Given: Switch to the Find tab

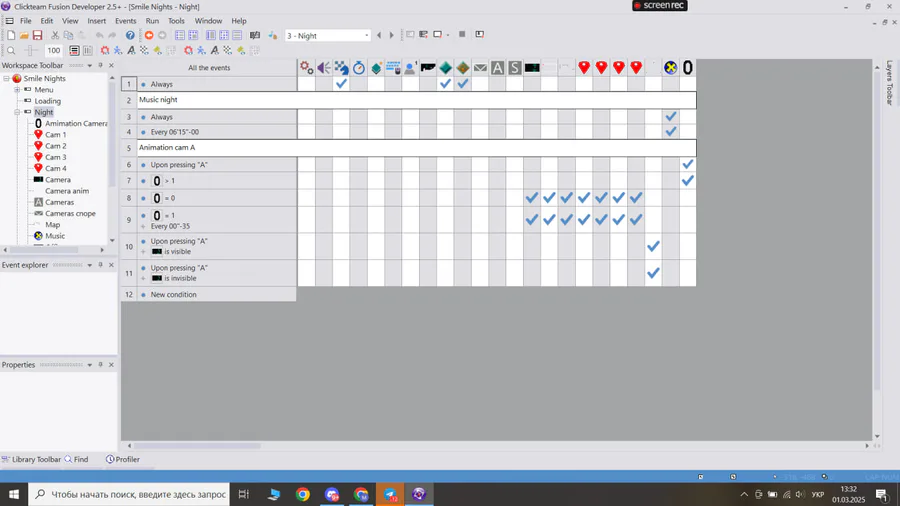Looking at the screenshot, I should (x=76, y=459).
